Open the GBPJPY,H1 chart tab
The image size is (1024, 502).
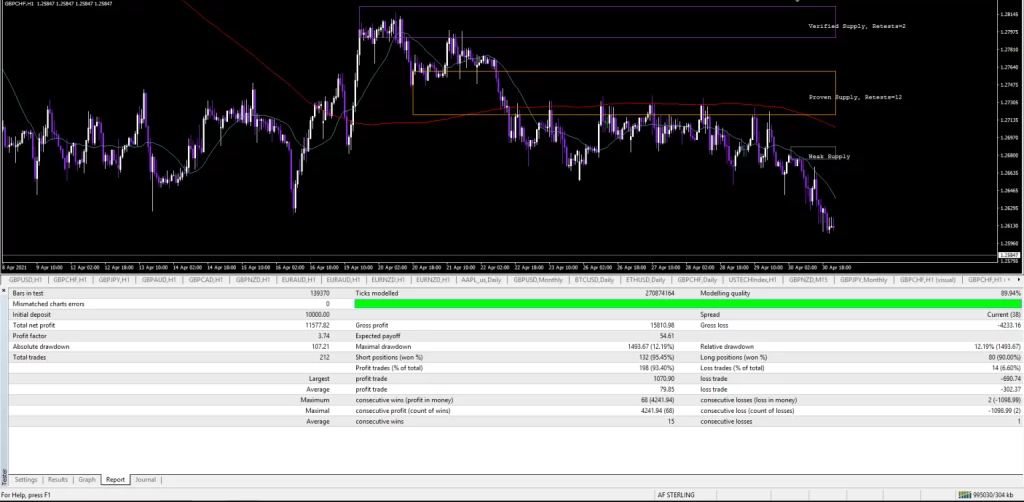[116, 280]
